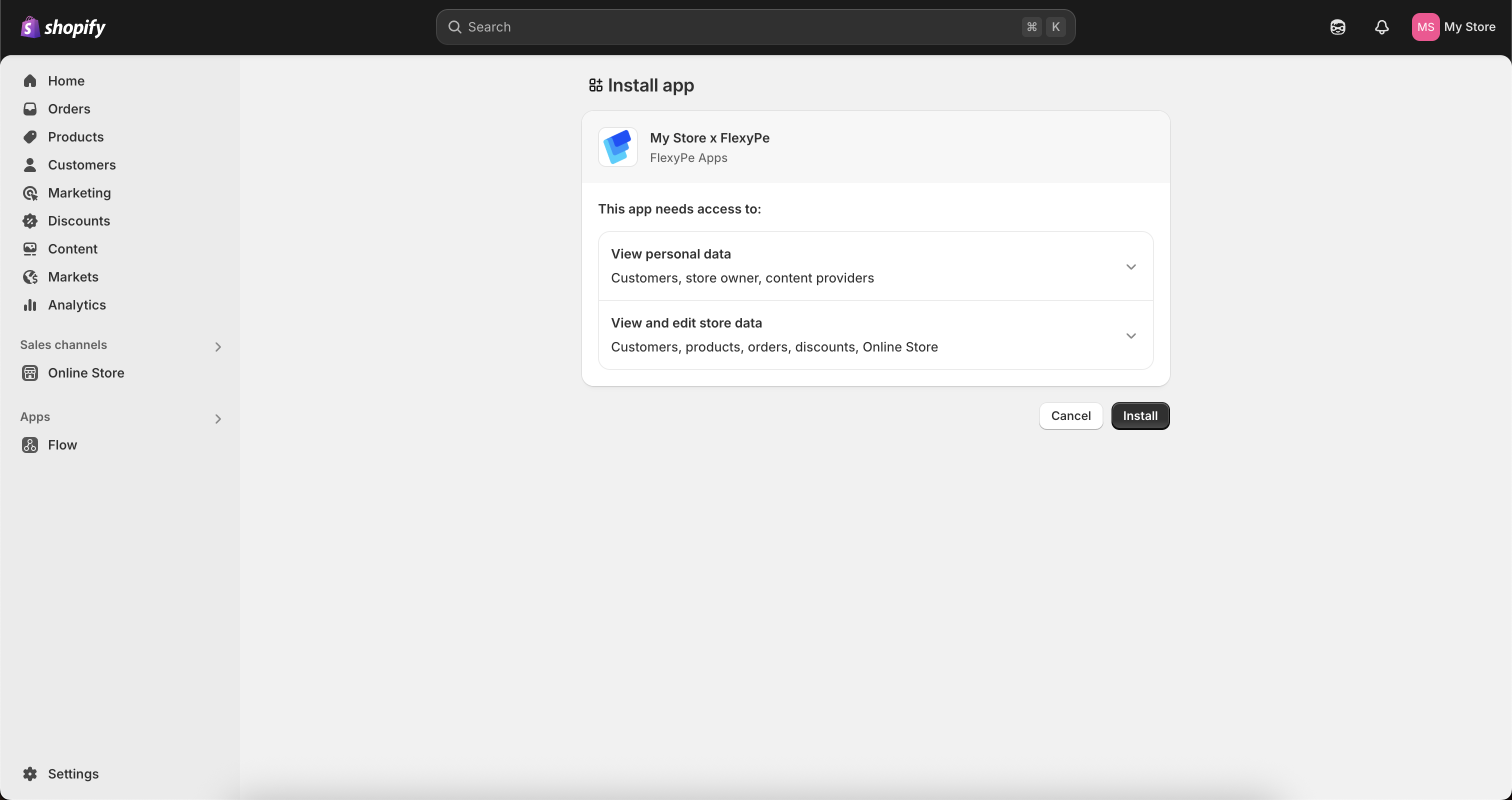
Task: Click the Discounts badge icon
Action: [x=30, y=220]
